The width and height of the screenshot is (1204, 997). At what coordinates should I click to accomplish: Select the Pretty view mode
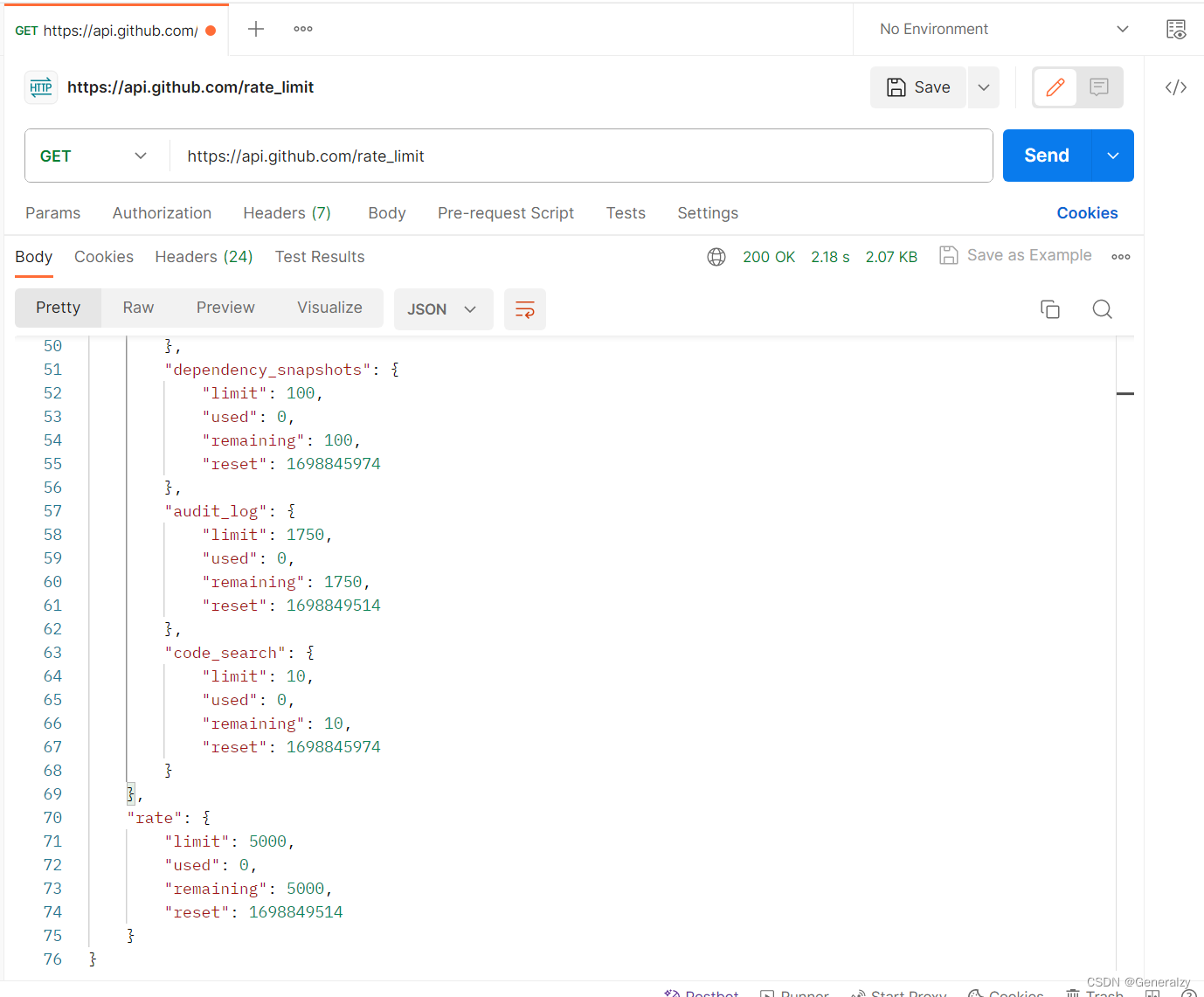(58, 308)
